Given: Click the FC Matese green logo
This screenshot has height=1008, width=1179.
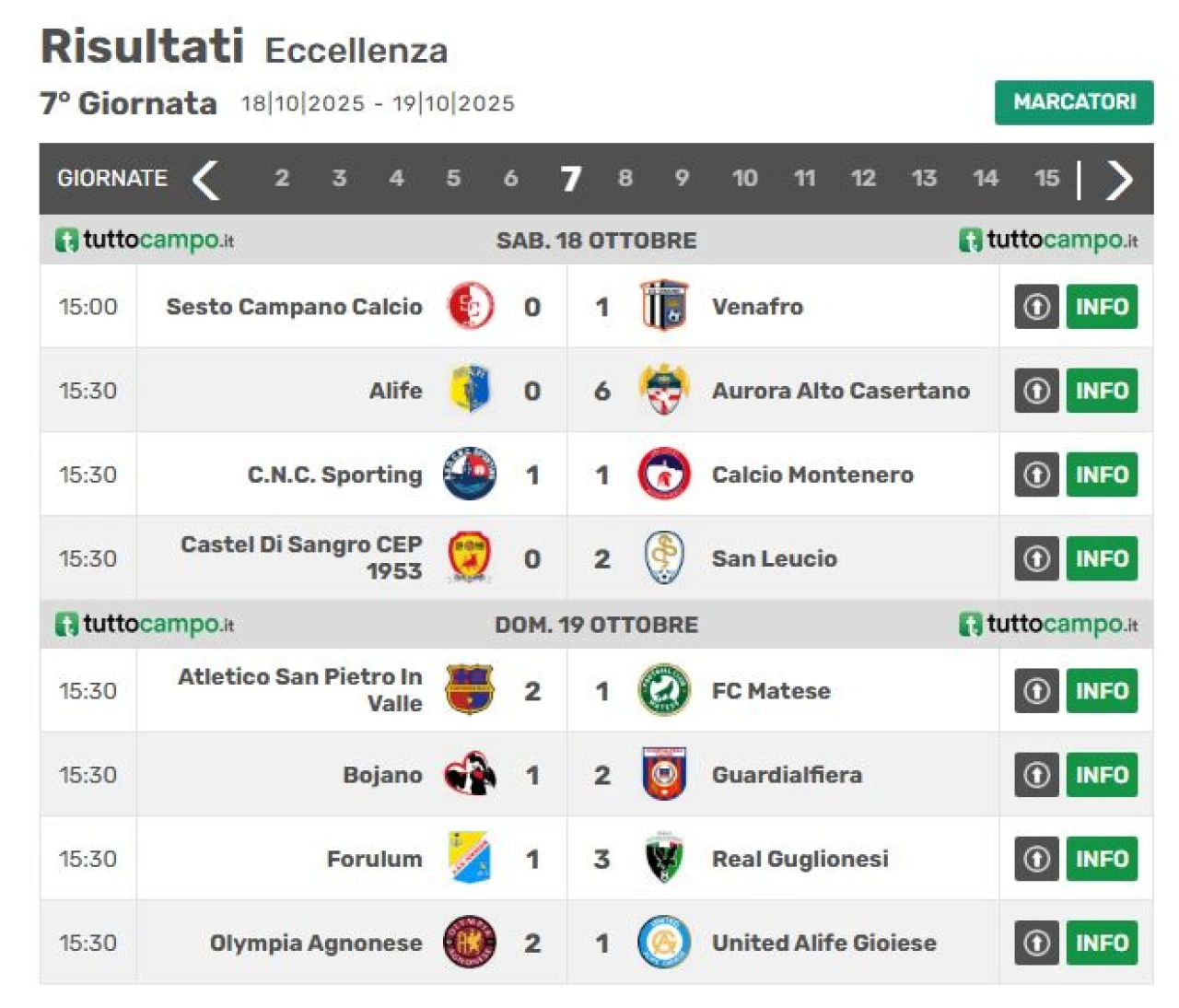Looking at the screenshot, I should click(x=663, y=690).
